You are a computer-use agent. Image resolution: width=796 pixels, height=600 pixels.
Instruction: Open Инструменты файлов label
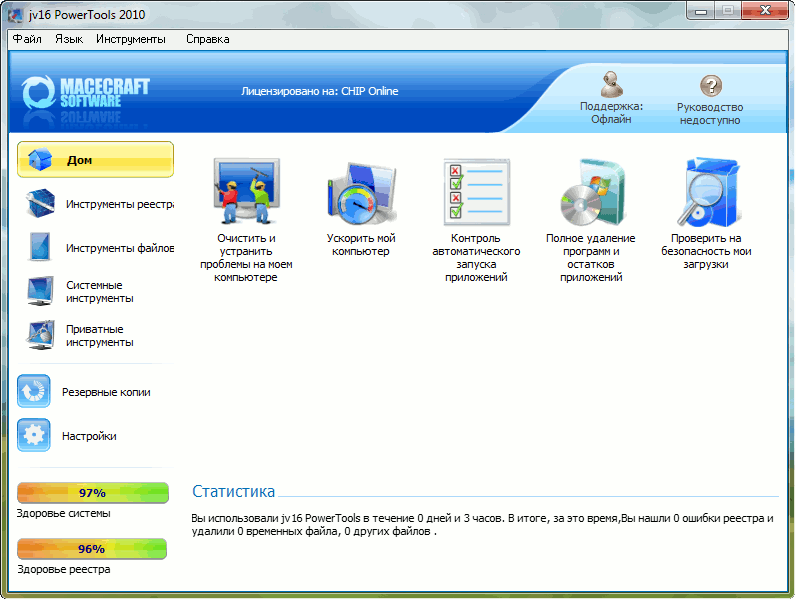point(120,248)
